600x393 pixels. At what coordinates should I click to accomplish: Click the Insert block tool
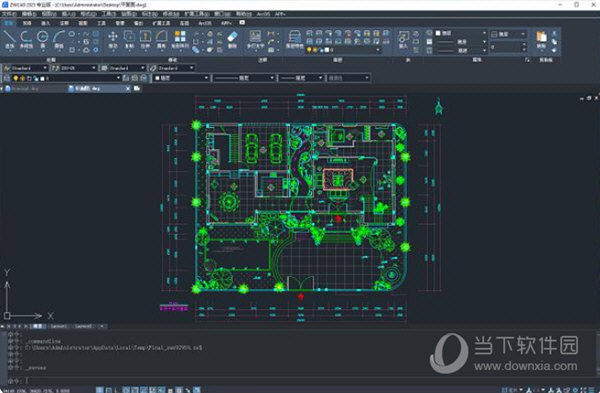click(x=403, y=40)
